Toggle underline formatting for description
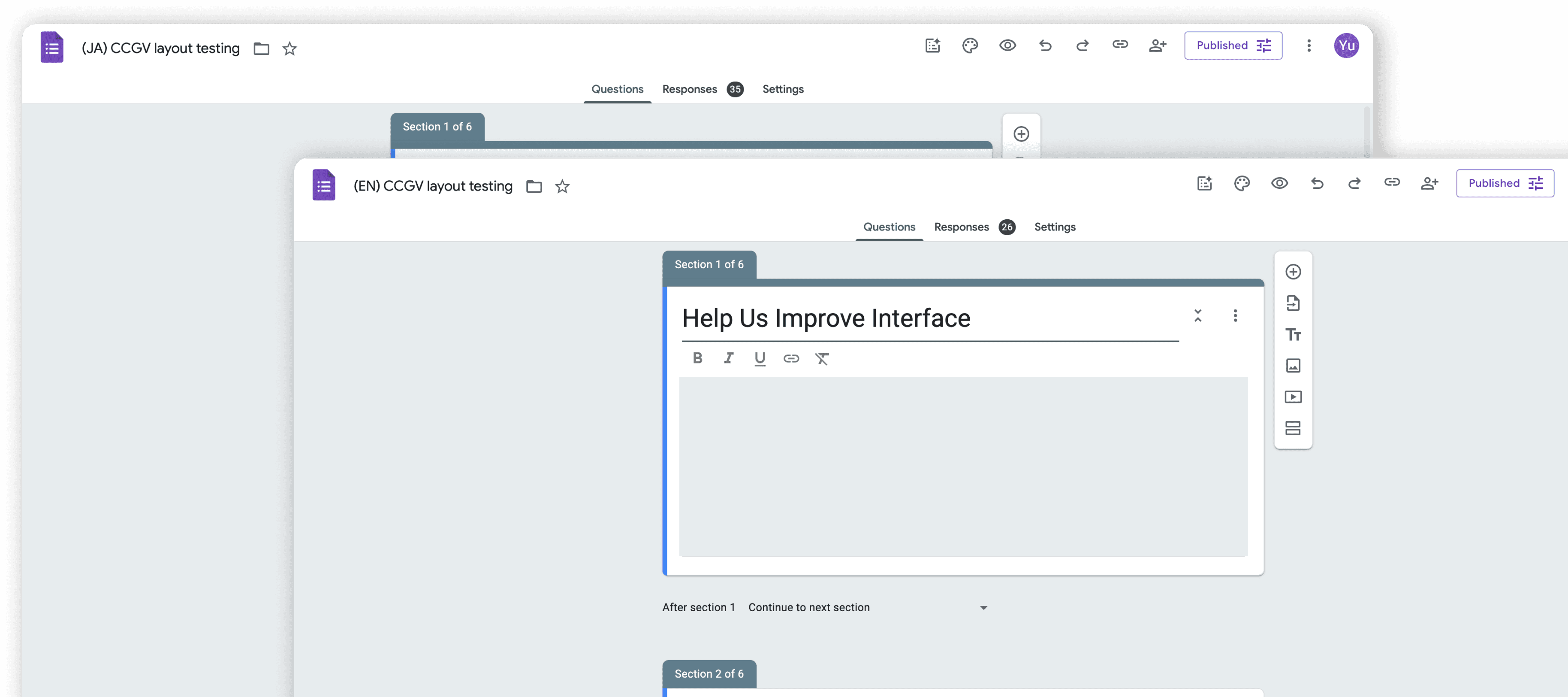The width and height of the screenshot is (1568, 697). click(x=760, y=358)
